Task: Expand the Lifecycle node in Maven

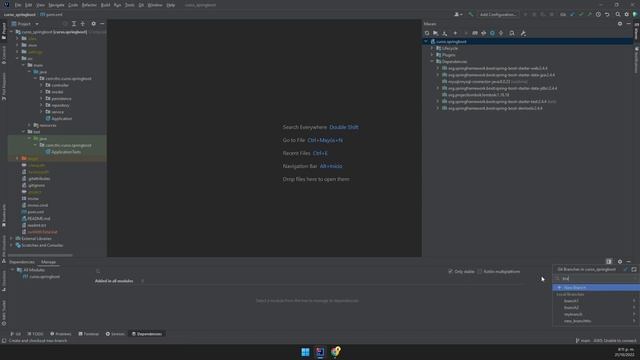Action: 432,48
